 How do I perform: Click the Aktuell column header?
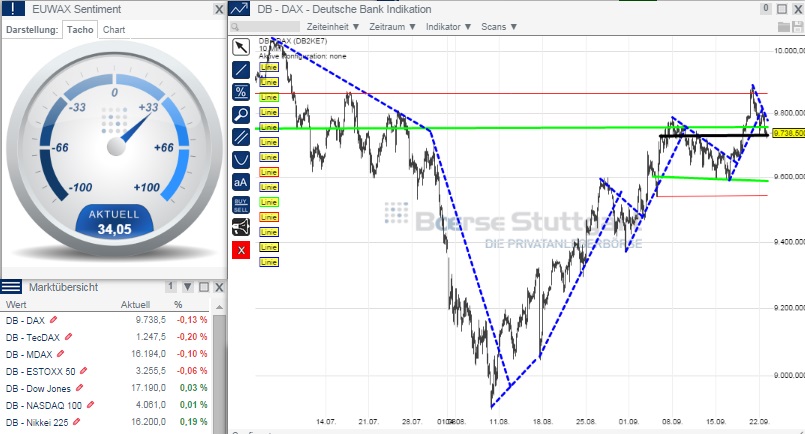point(136,305)
